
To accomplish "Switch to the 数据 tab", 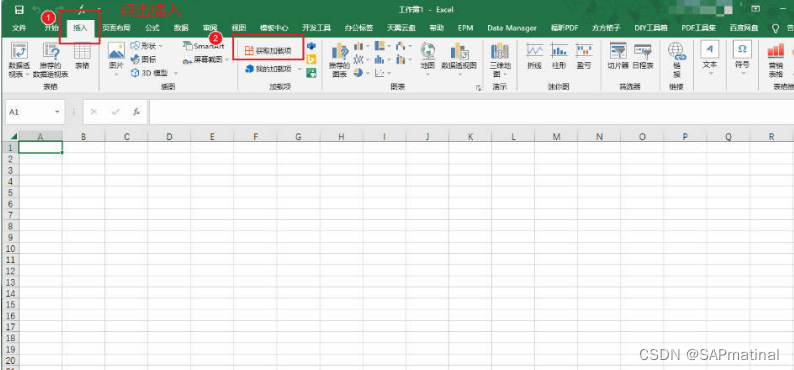I will point(181,28).
